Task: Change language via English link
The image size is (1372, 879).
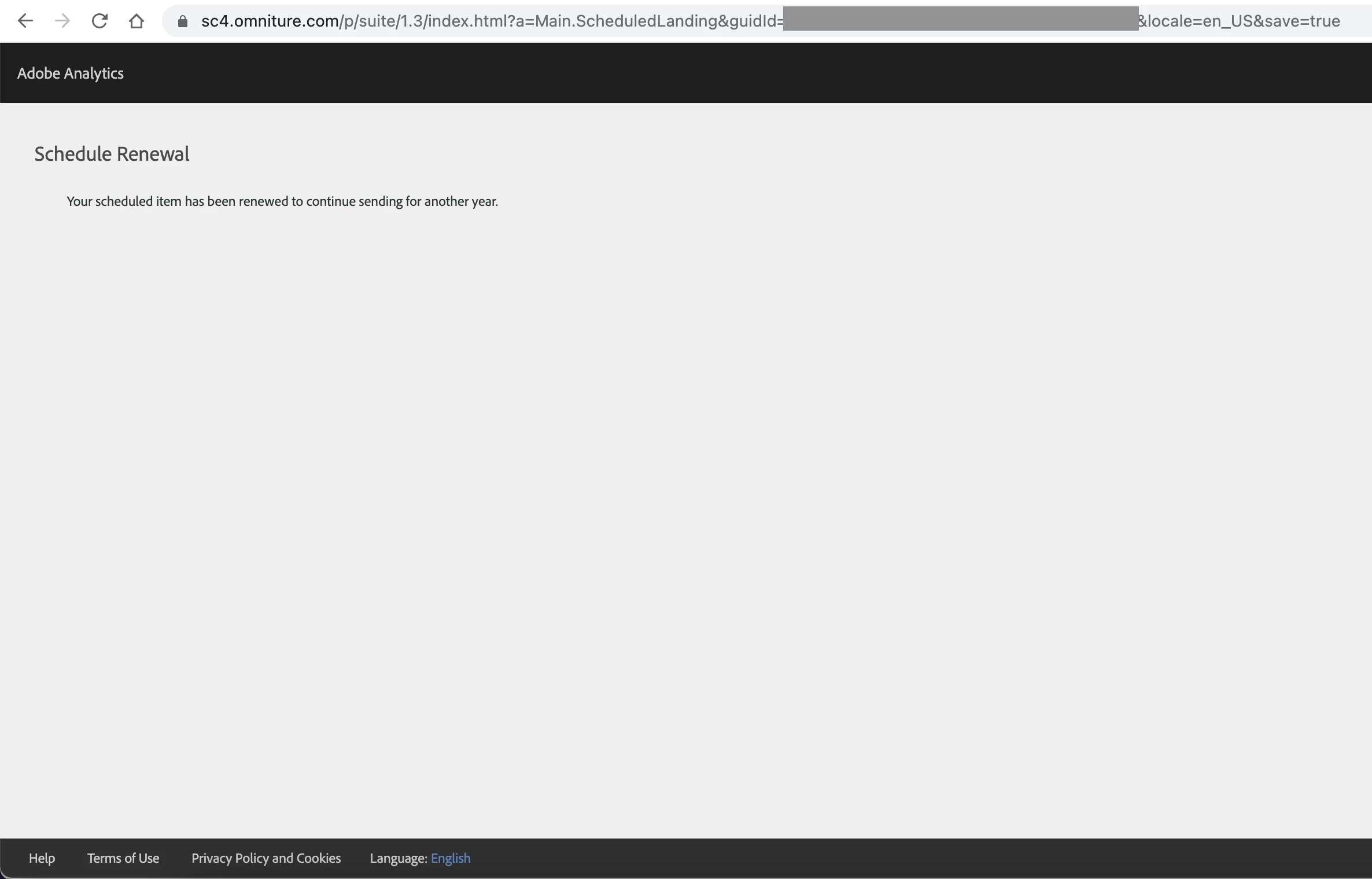Action: [x=451, y=858]
